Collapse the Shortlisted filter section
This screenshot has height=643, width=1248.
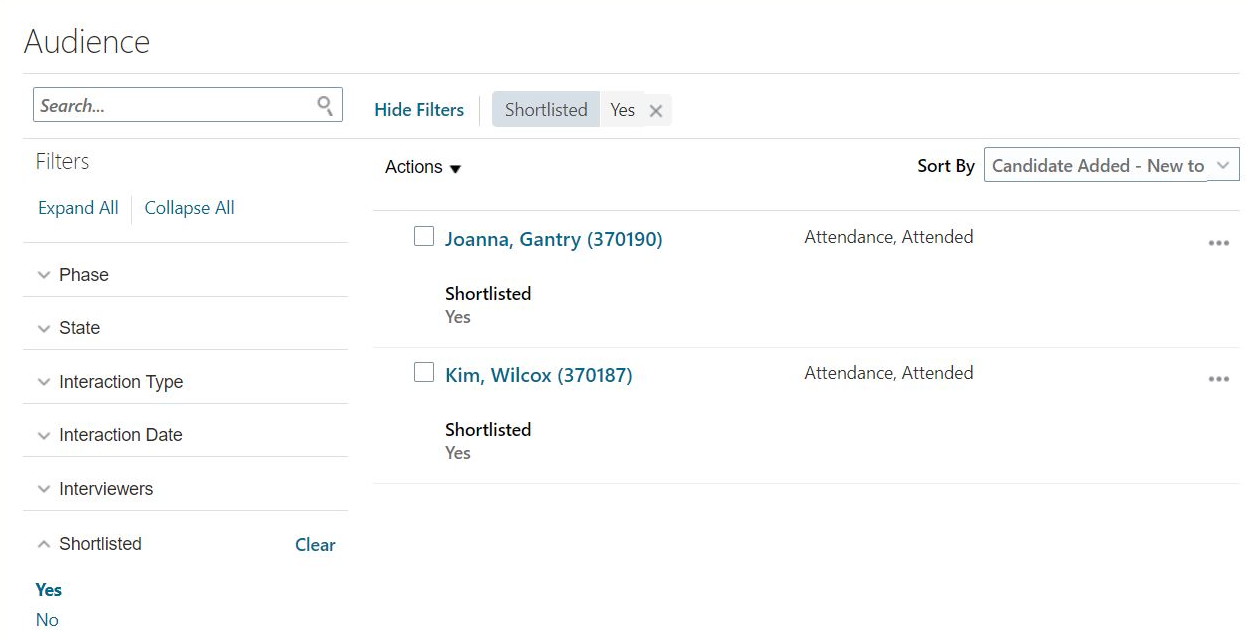44,544
